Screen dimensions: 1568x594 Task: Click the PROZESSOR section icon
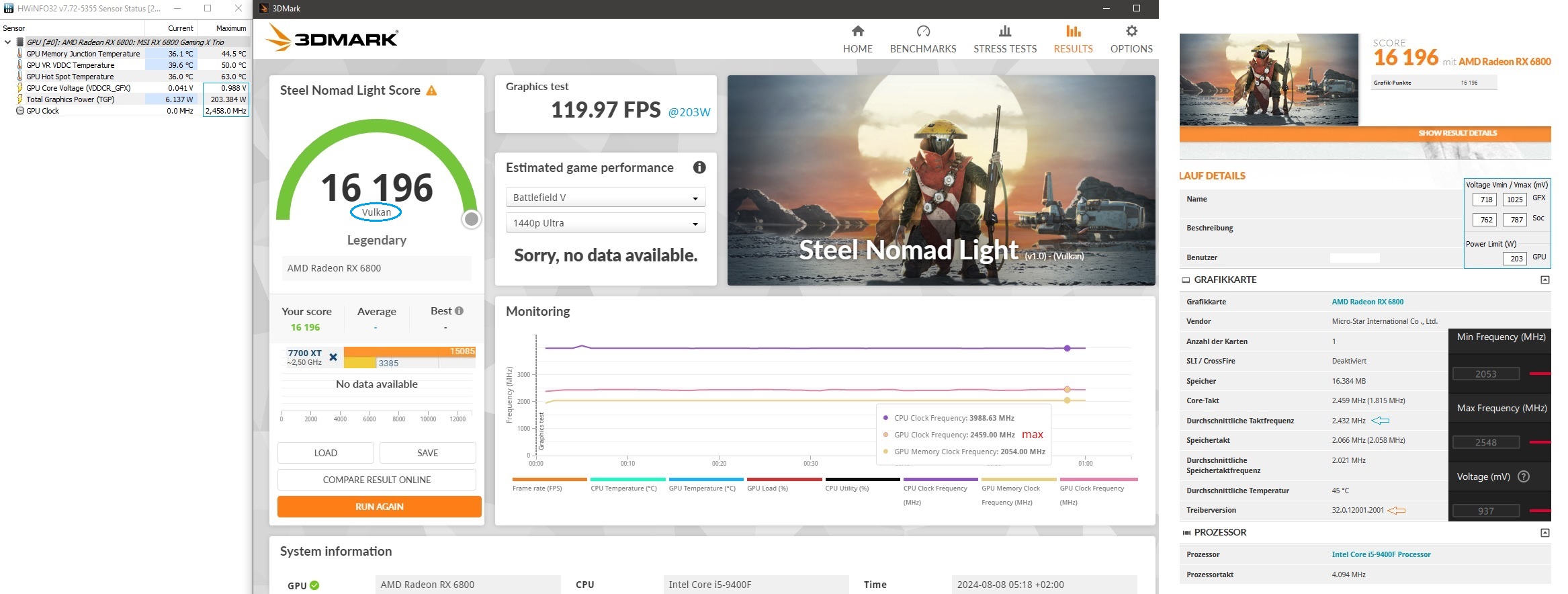point(1186,532)
